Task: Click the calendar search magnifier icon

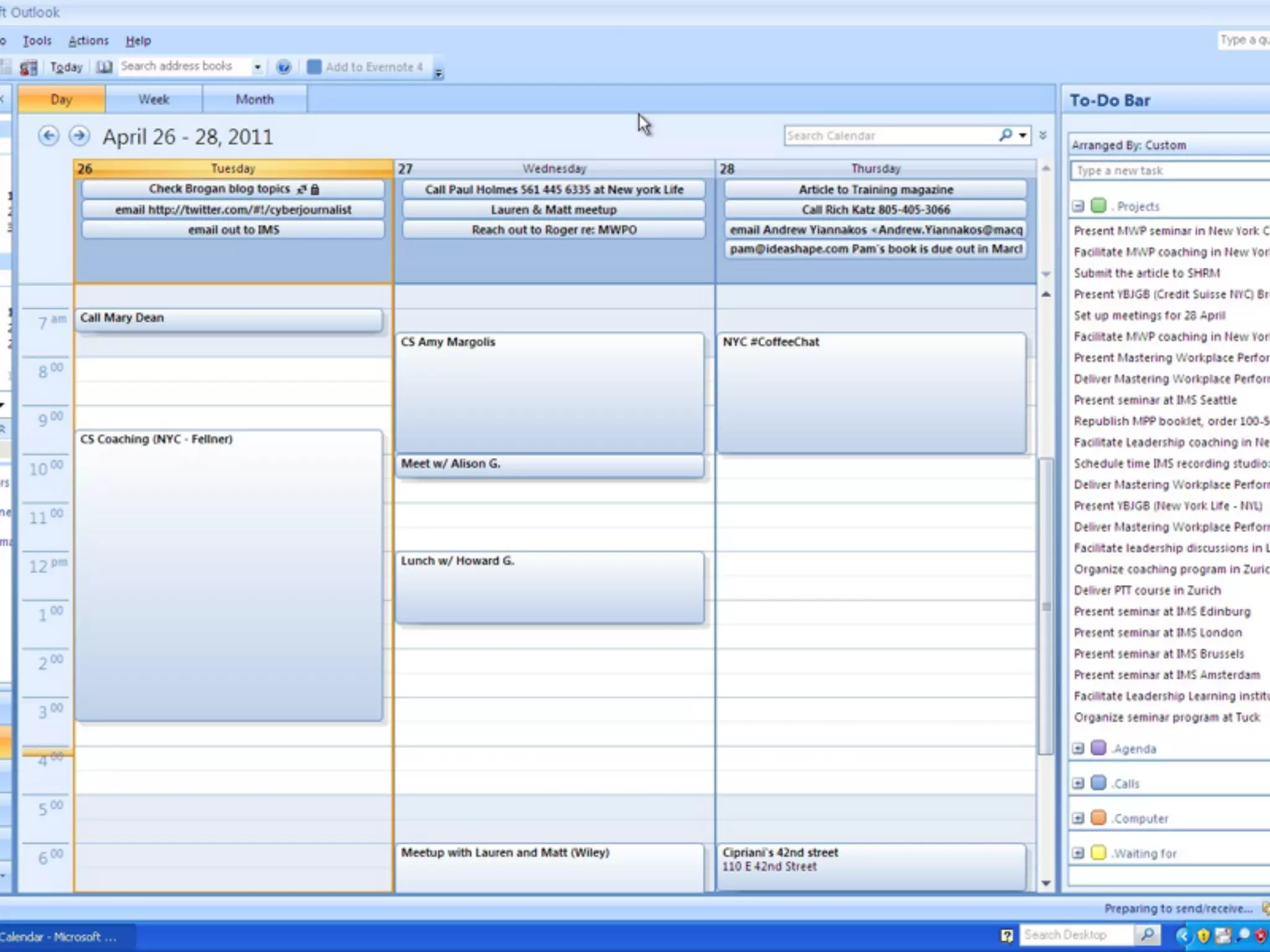Action: (x=1005, y=135)
